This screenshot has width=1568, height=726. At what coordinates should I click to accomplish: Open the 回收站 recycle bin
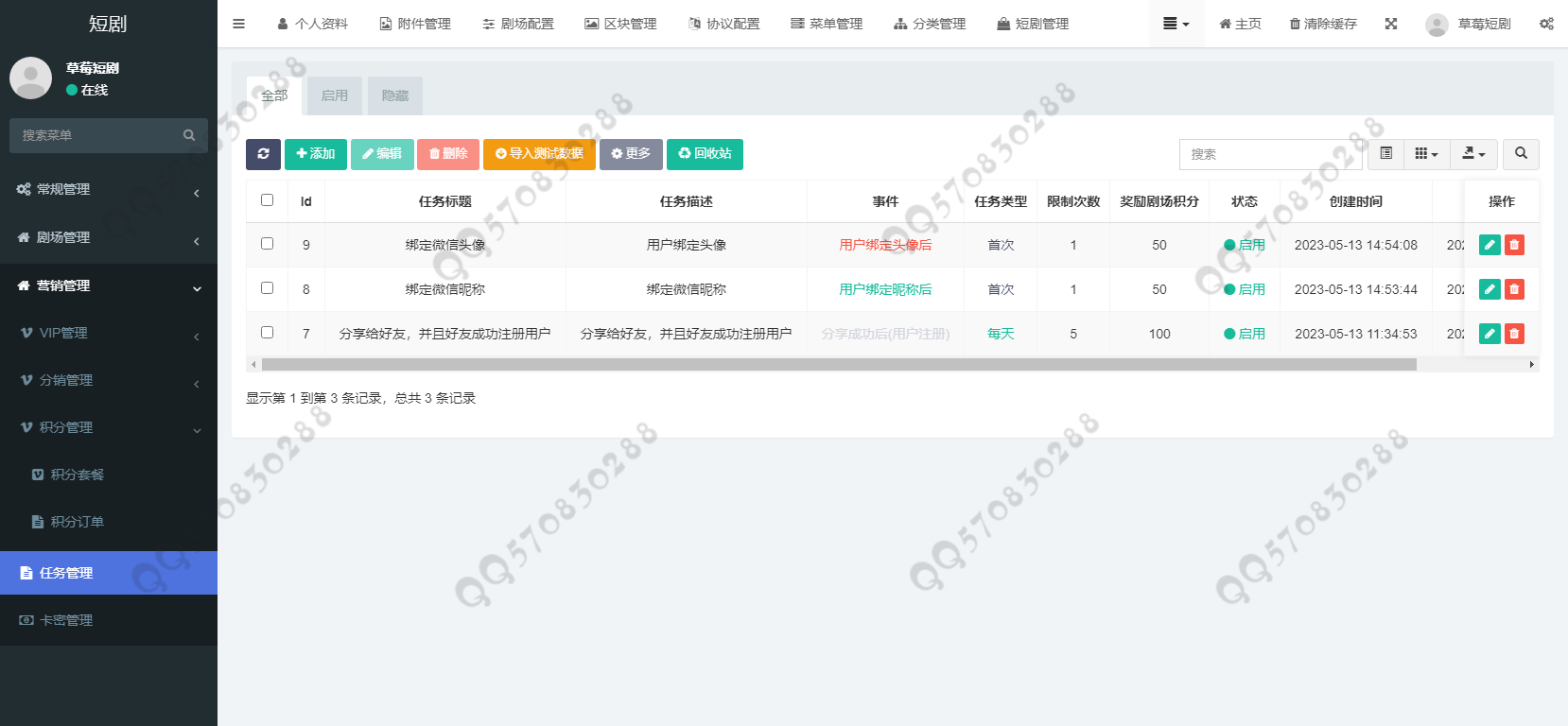pos(705,154)
